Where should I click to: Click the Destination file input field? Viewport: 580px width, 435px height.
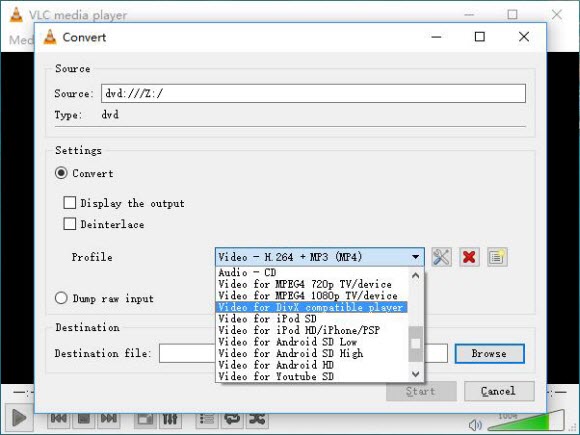(303, 354)
